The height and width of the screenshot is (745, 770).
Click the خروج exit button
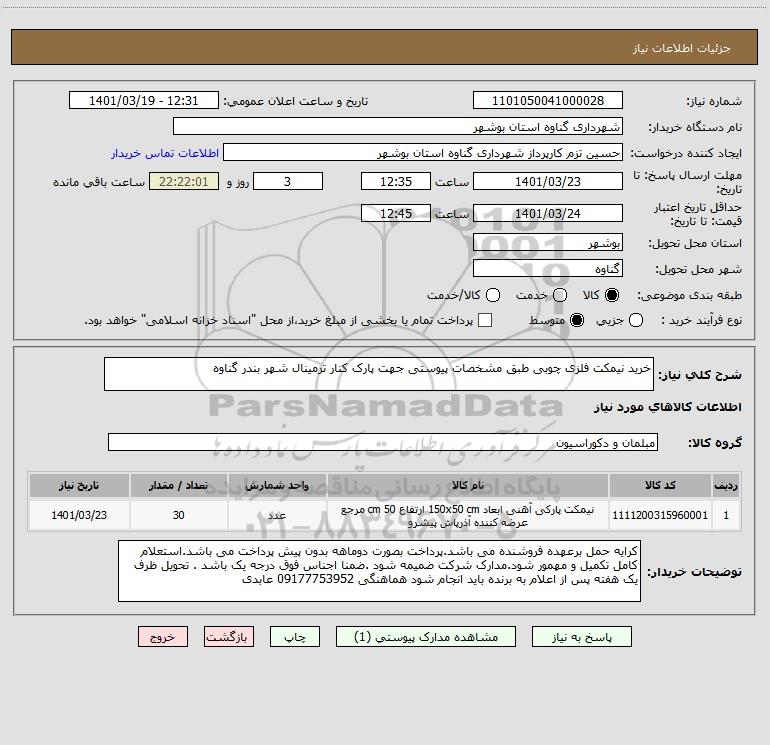(x=163, y=637)
